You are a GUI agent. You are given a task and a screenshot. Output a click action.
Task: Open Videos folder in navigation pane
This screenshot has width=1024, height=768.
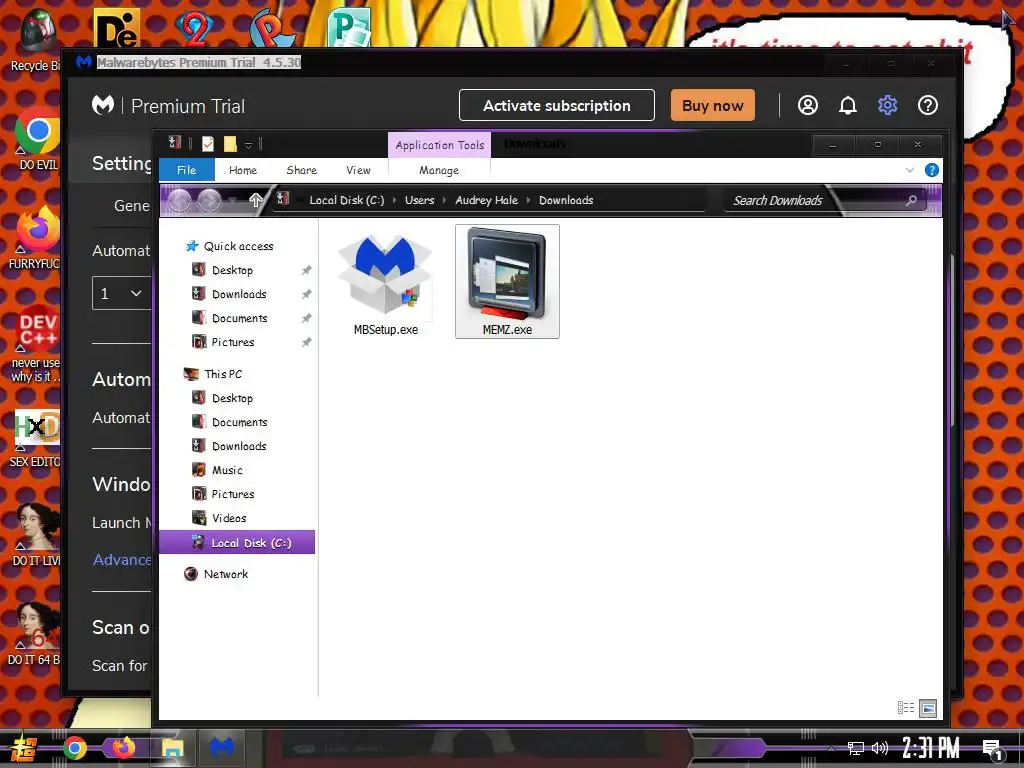point(229,519)
